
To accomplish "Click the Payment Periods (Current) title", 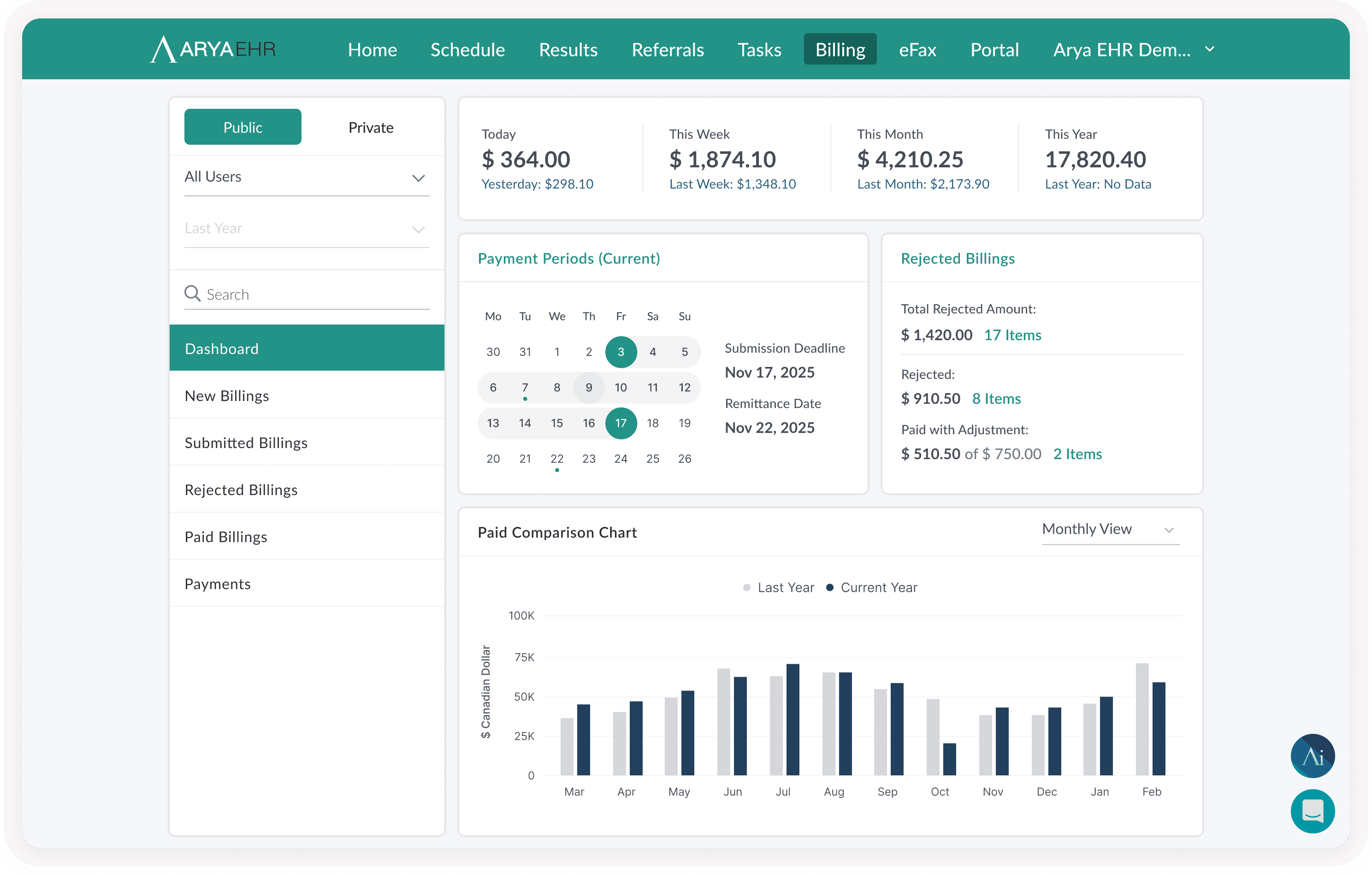I will point(568,259).
